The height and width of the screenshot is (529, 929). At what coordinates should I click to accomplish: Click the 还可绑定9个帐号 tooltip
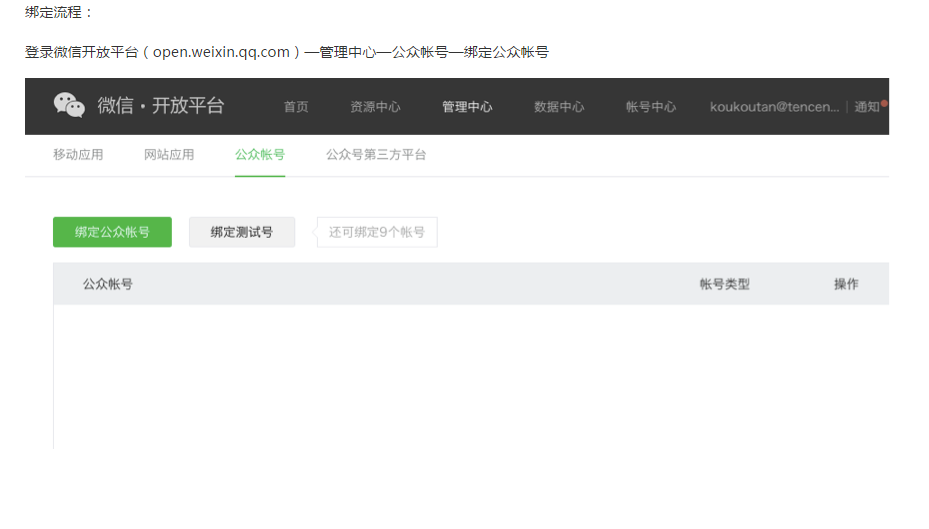point(376,232)
